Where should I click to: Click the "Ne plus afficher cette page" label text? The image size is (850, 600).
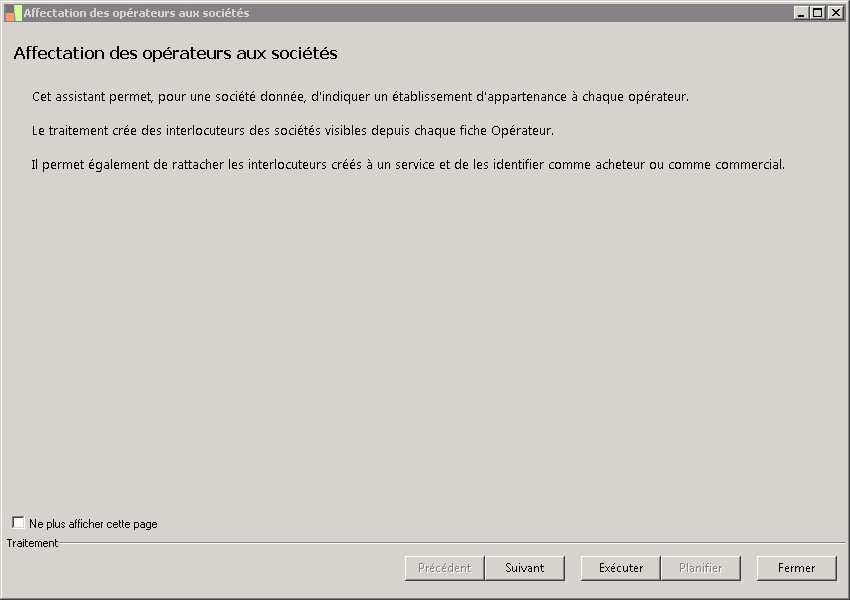tap(93, 524)
